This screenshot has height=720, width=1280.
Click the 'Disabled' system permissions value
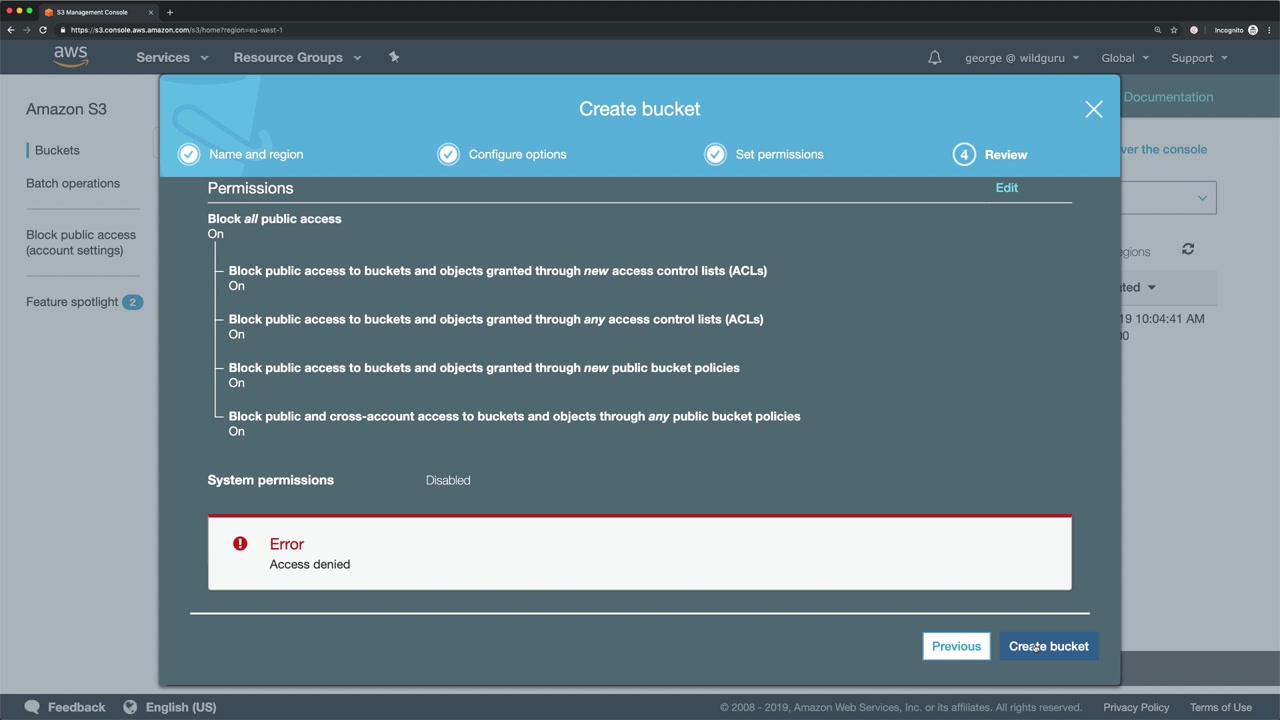[x=448, y=480]
